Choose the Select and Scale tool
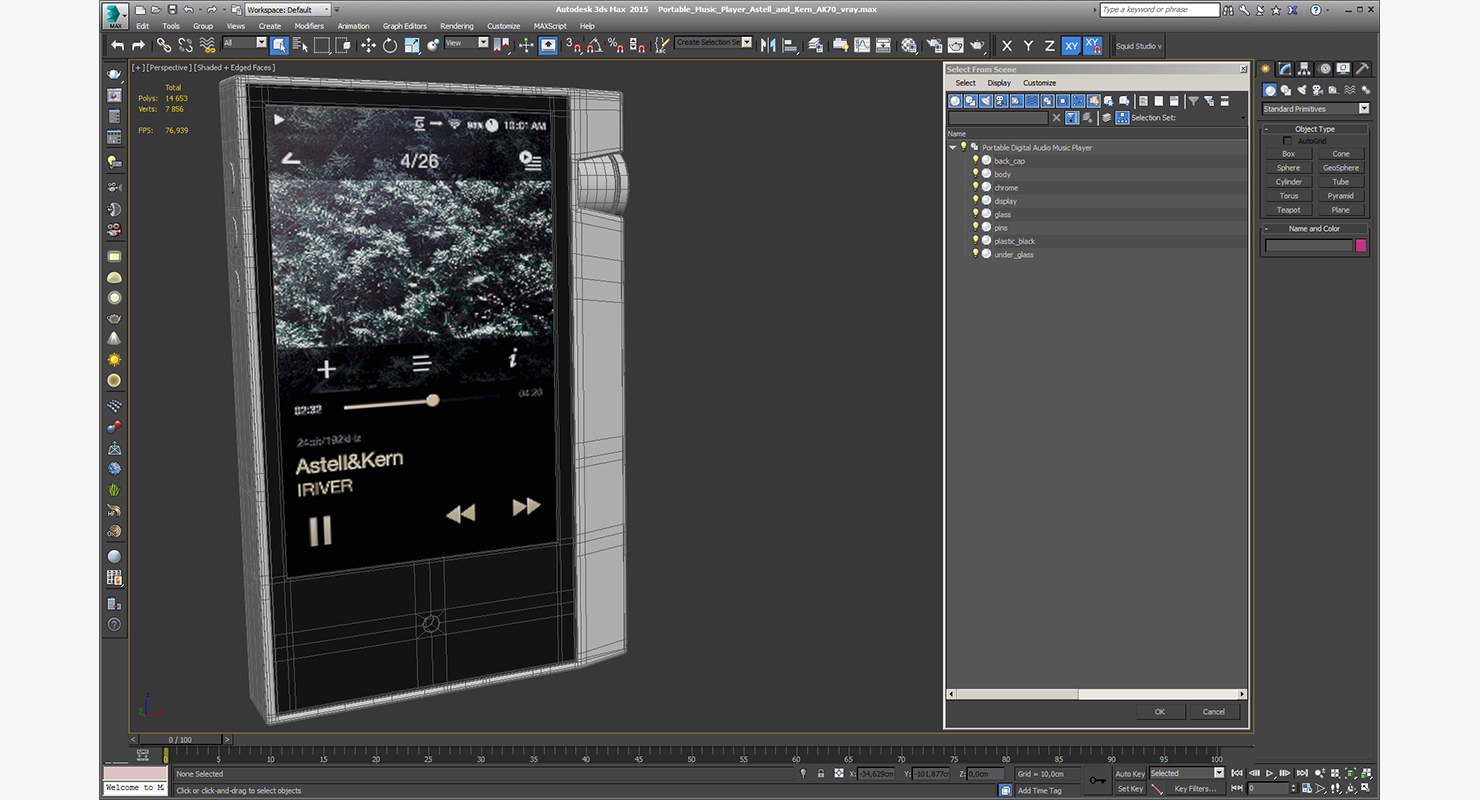 [x=411, y=45]
